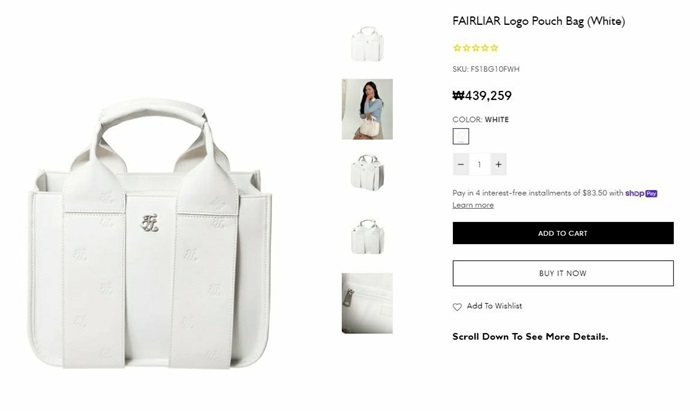This screenshot has height=411, width=700.
Task: Add the pouch bag to cart
Action: pos(563,233)
